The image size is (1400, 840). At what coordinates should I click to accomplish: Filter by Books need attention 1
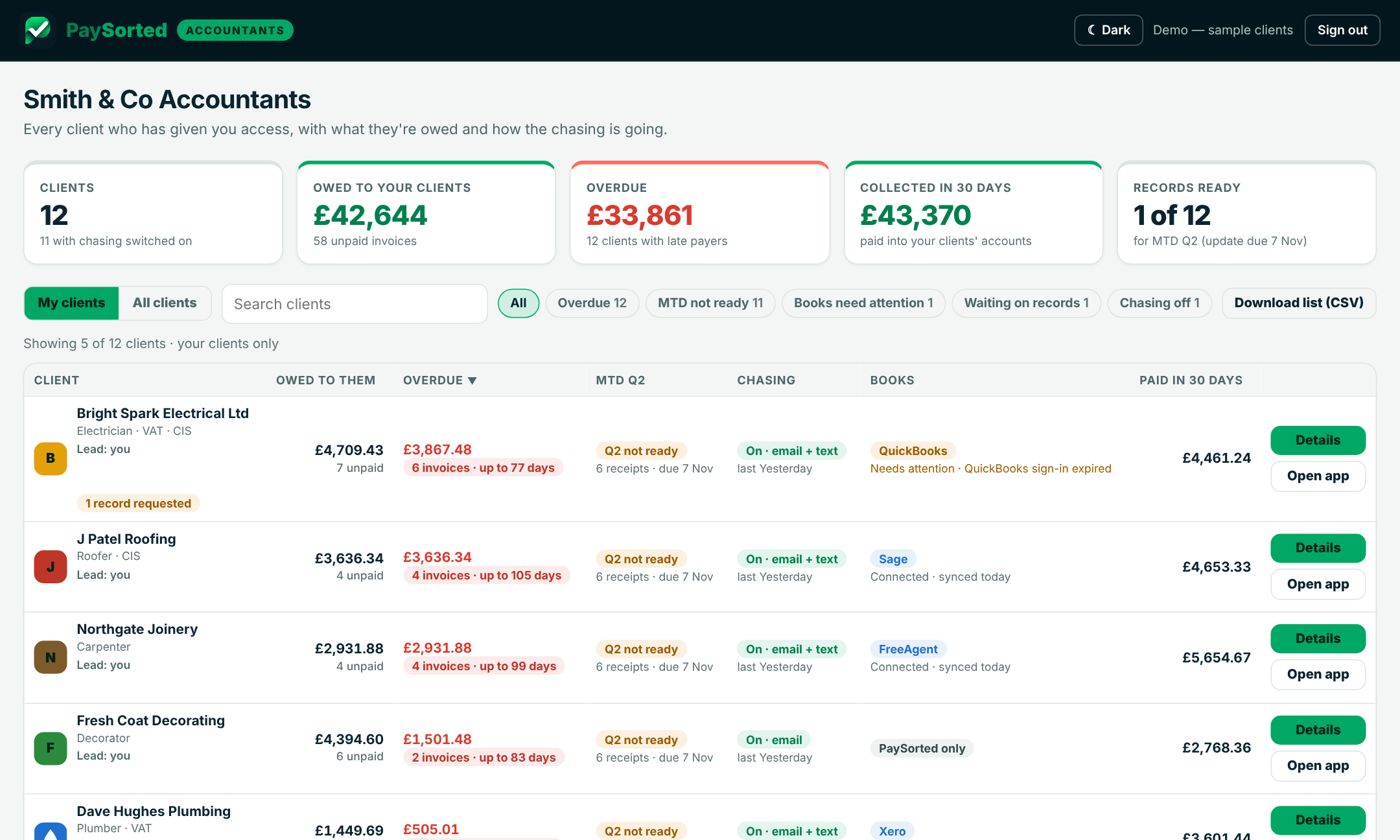tap(863, 303)
